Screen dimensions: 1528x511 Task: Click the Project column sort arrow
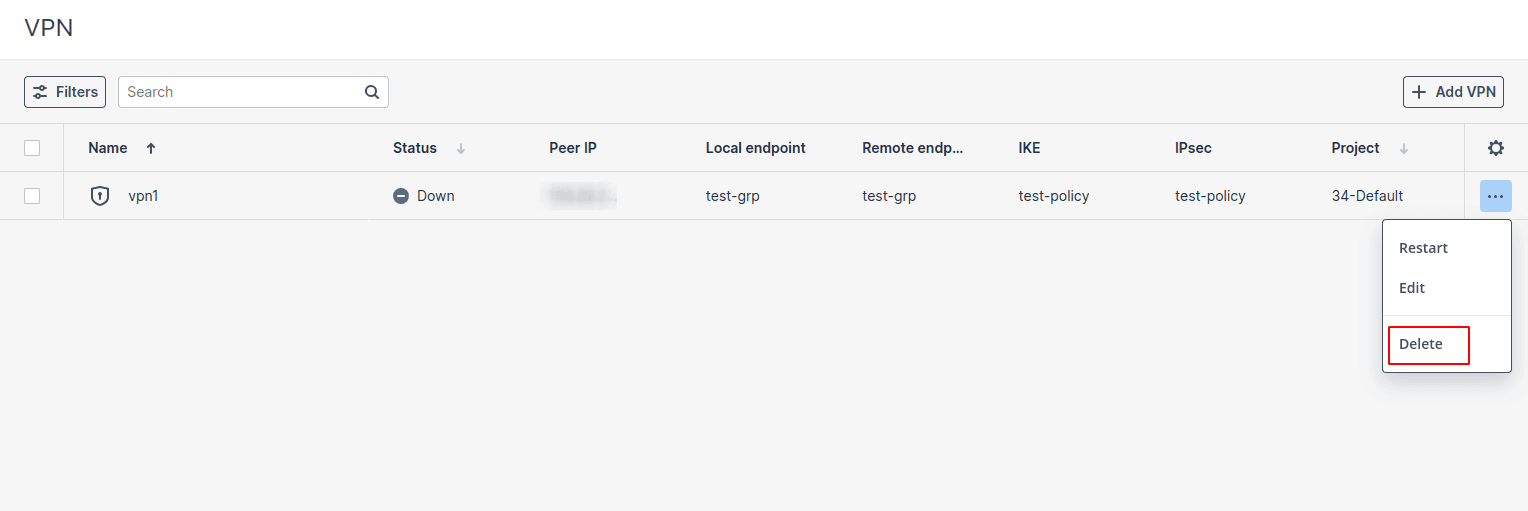pos(1404,149)
